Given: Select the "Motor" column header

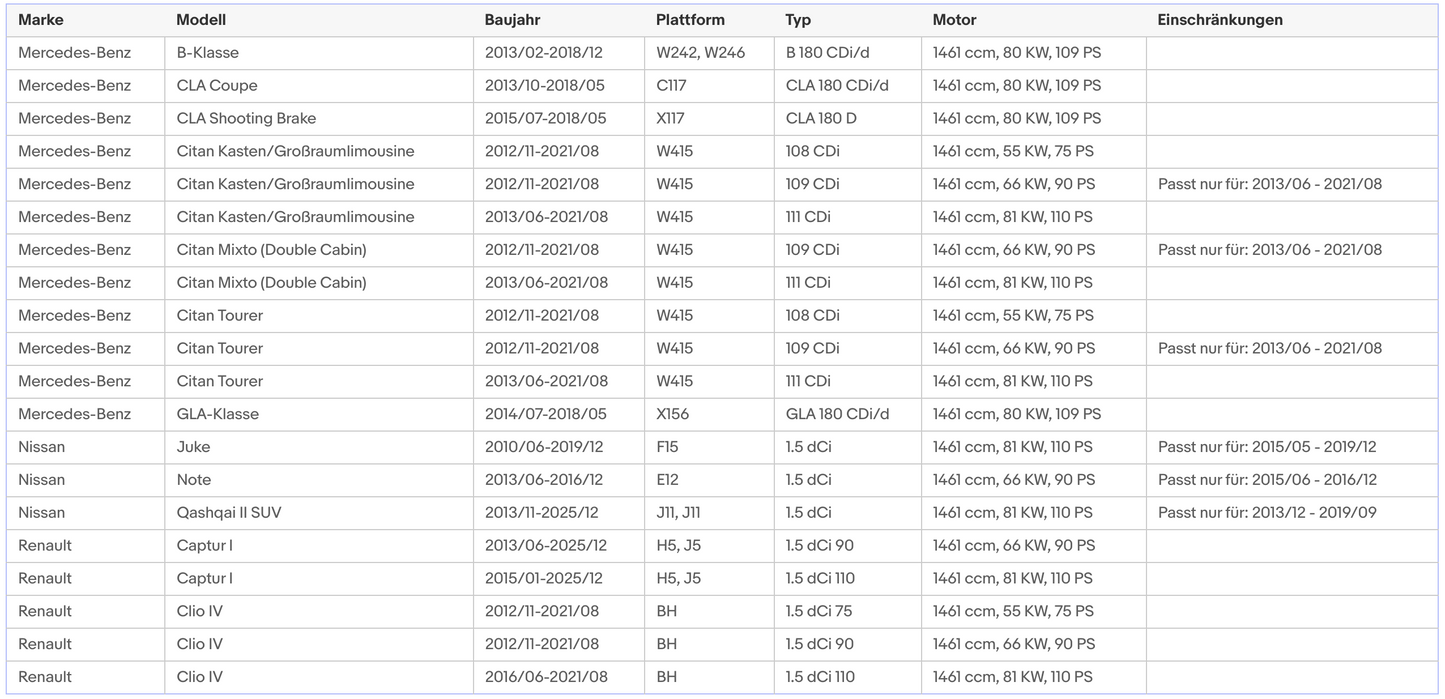Looking at the screenshot, I should [x=955, y=20].
